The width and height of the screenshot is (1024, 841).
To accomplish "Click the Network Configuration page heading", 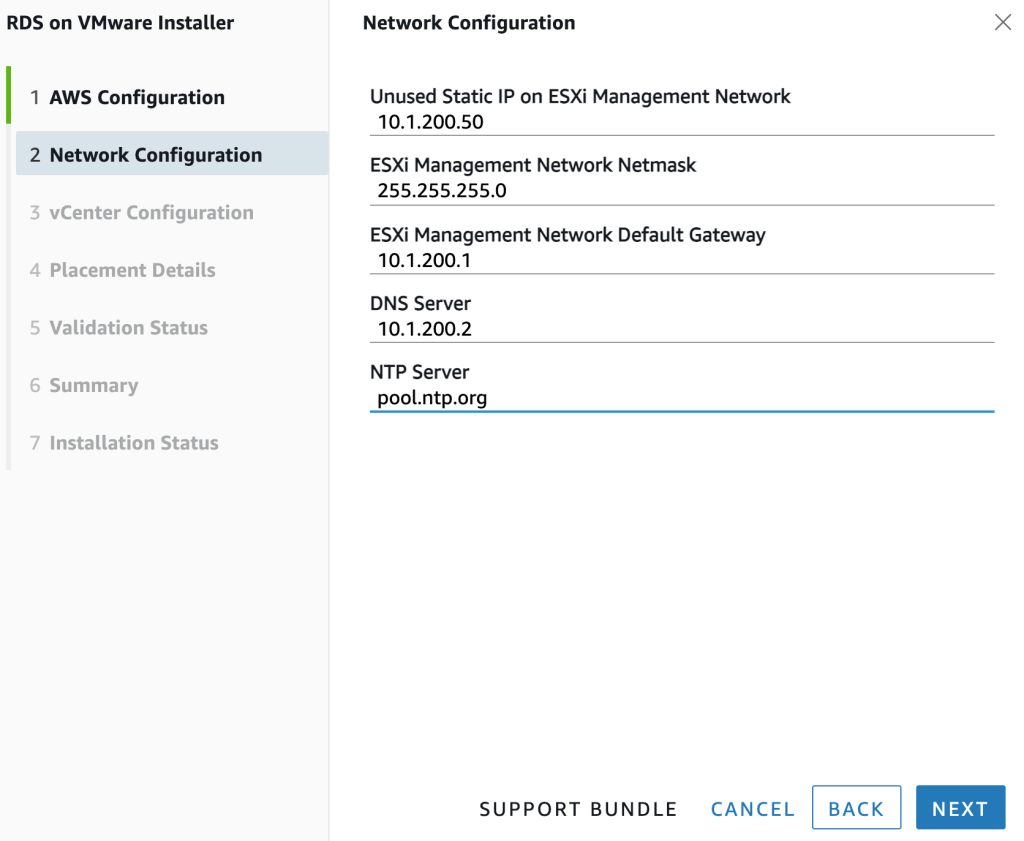I will pos(469,22).
